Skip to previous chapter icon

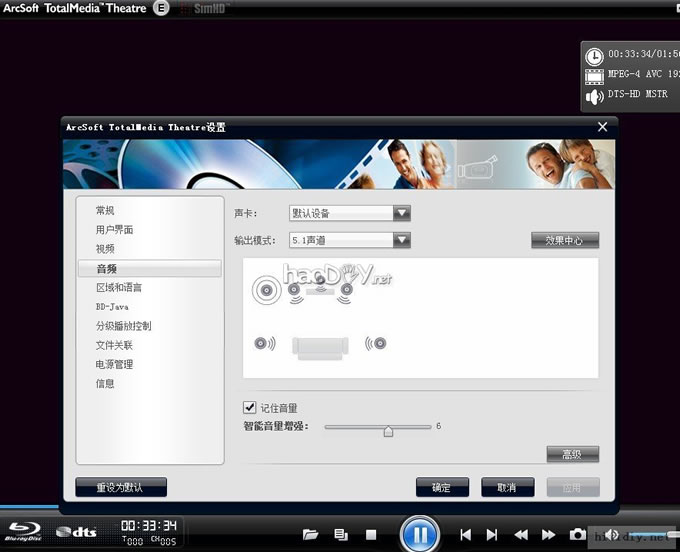click(466, 535)
